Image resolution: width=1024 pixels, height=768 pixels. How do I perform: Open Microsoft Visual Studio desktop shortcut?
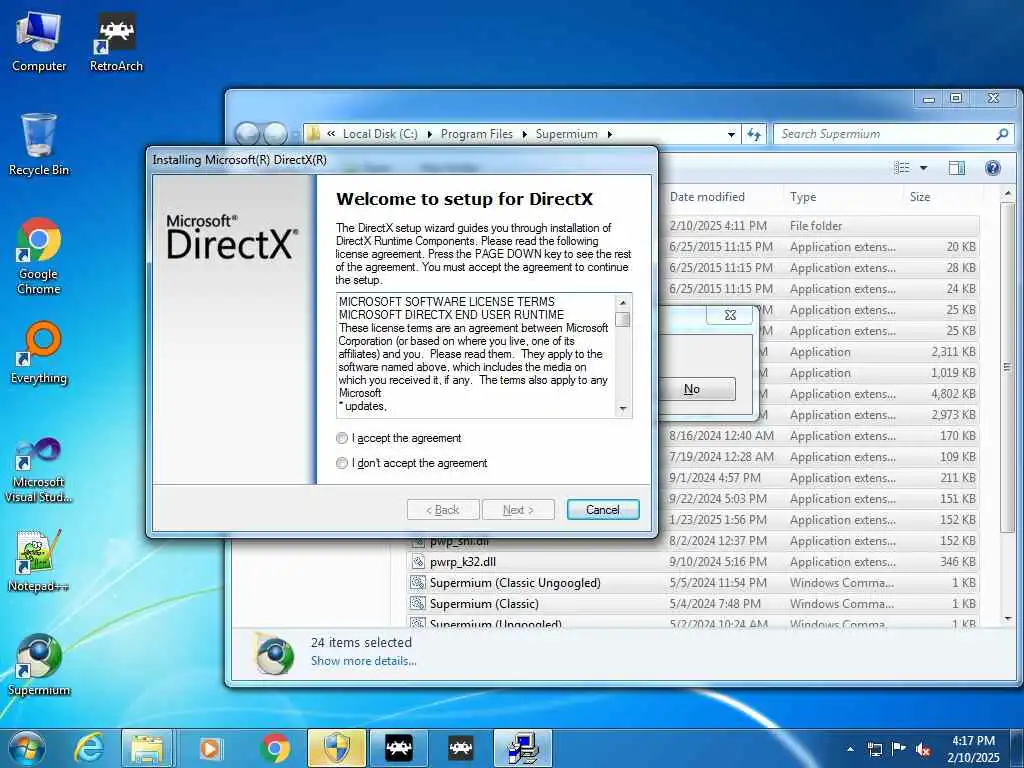(39, 470)
